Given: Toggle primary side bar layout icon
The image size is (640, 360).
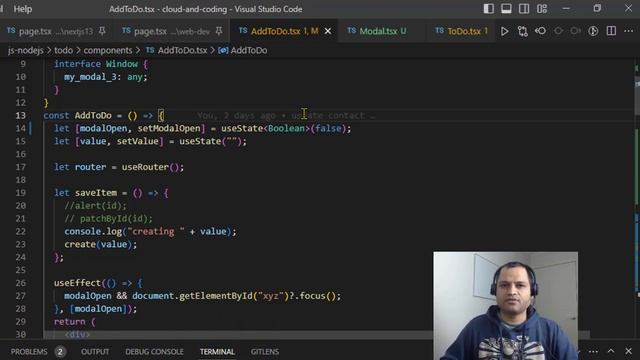Looking at the screenshot, I should (489, 9).
